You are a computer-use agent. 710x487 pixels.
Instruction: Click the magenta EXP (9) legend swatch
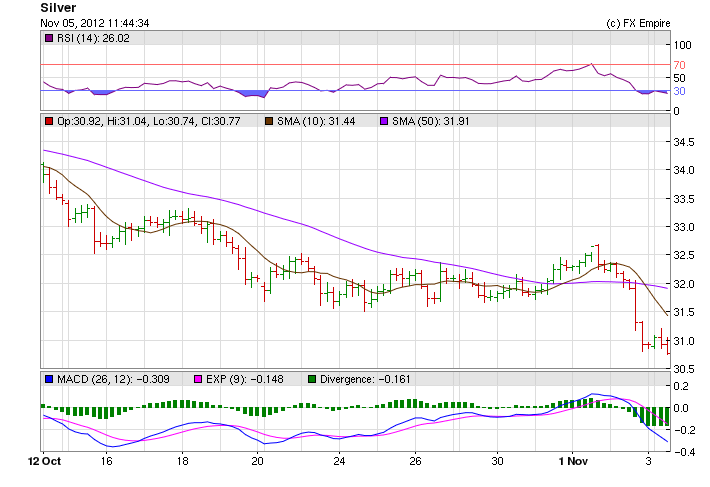pyautogui.click(x=197, y=379)
